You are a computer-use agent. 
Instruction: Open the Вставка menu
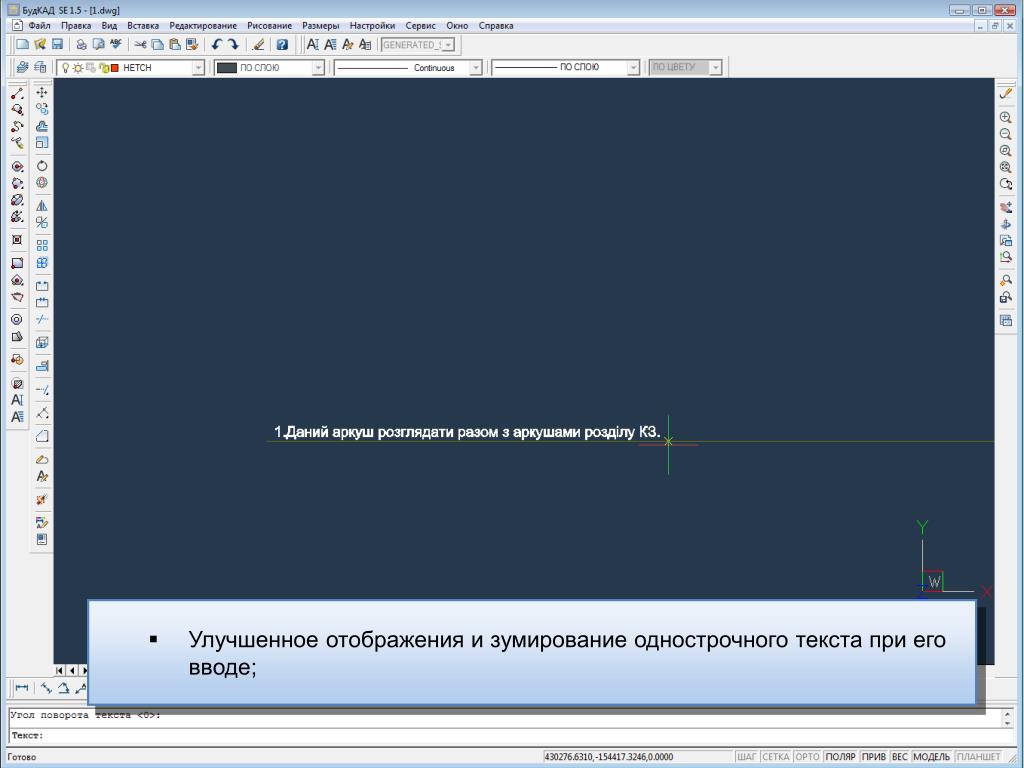(x=143, y=25)
